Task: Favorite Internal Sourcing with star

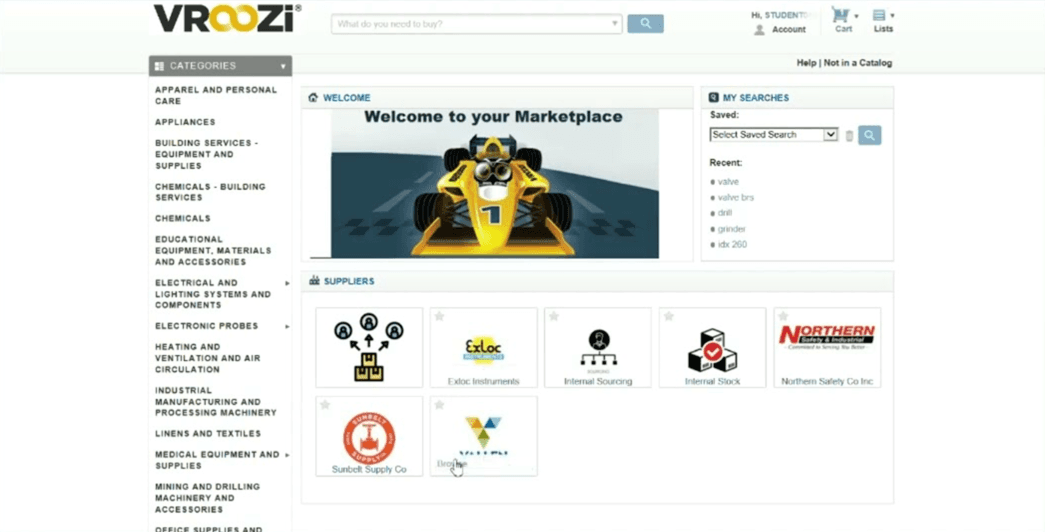Action: tap(554, 316)
